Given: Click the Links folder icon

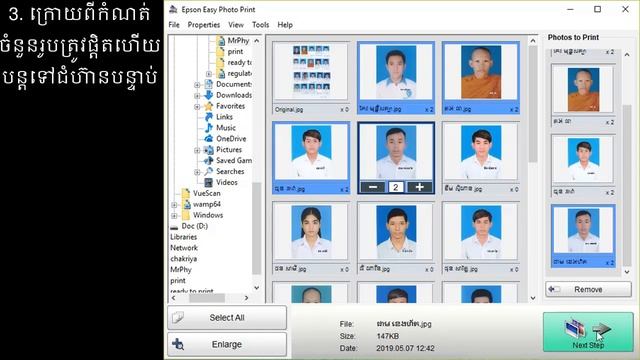Looking at the screenshot, I should point(209,117).
